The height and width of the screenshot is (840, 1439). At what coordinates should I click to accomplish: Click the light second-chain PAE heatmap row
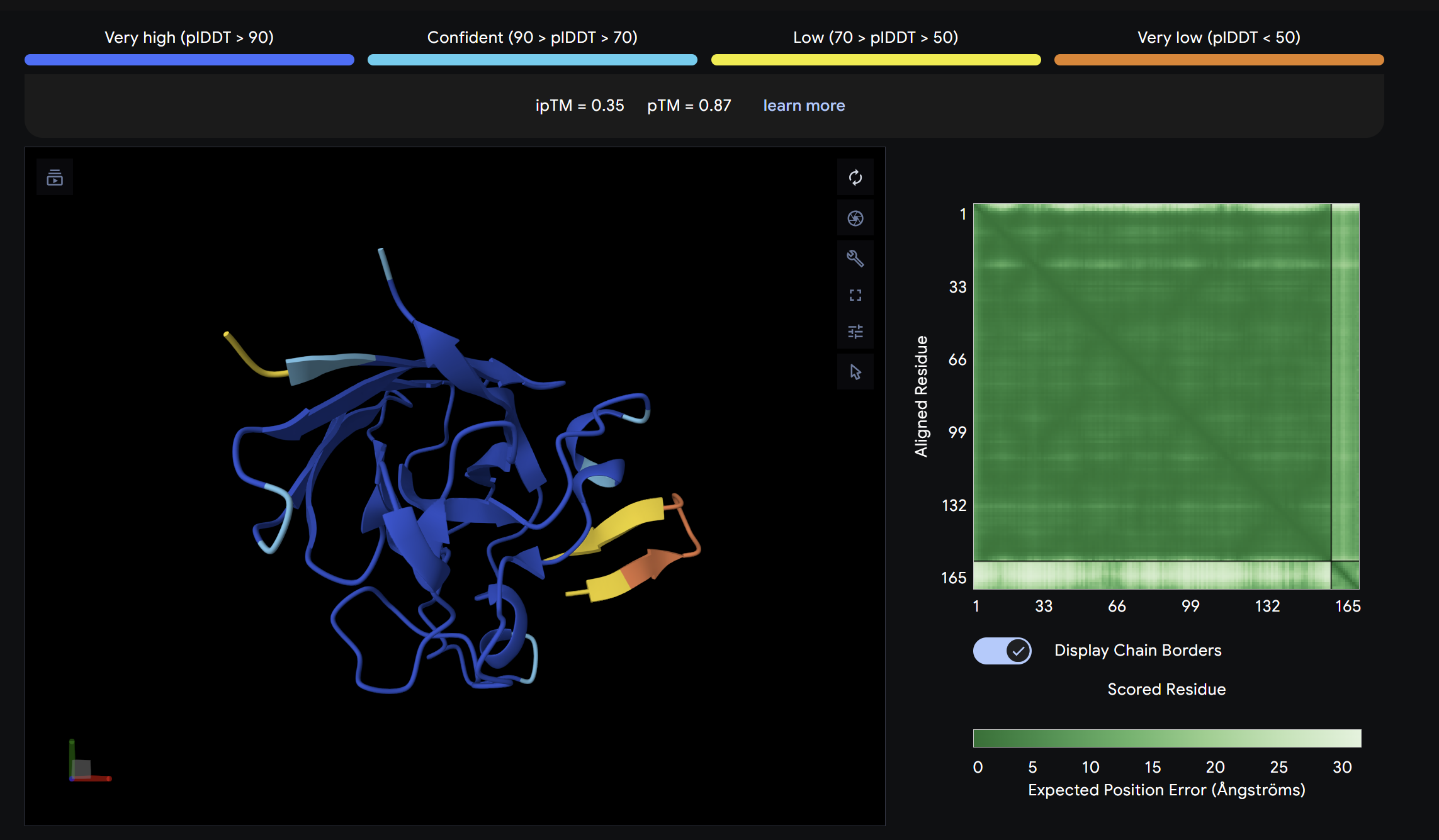click(1152, 575)
